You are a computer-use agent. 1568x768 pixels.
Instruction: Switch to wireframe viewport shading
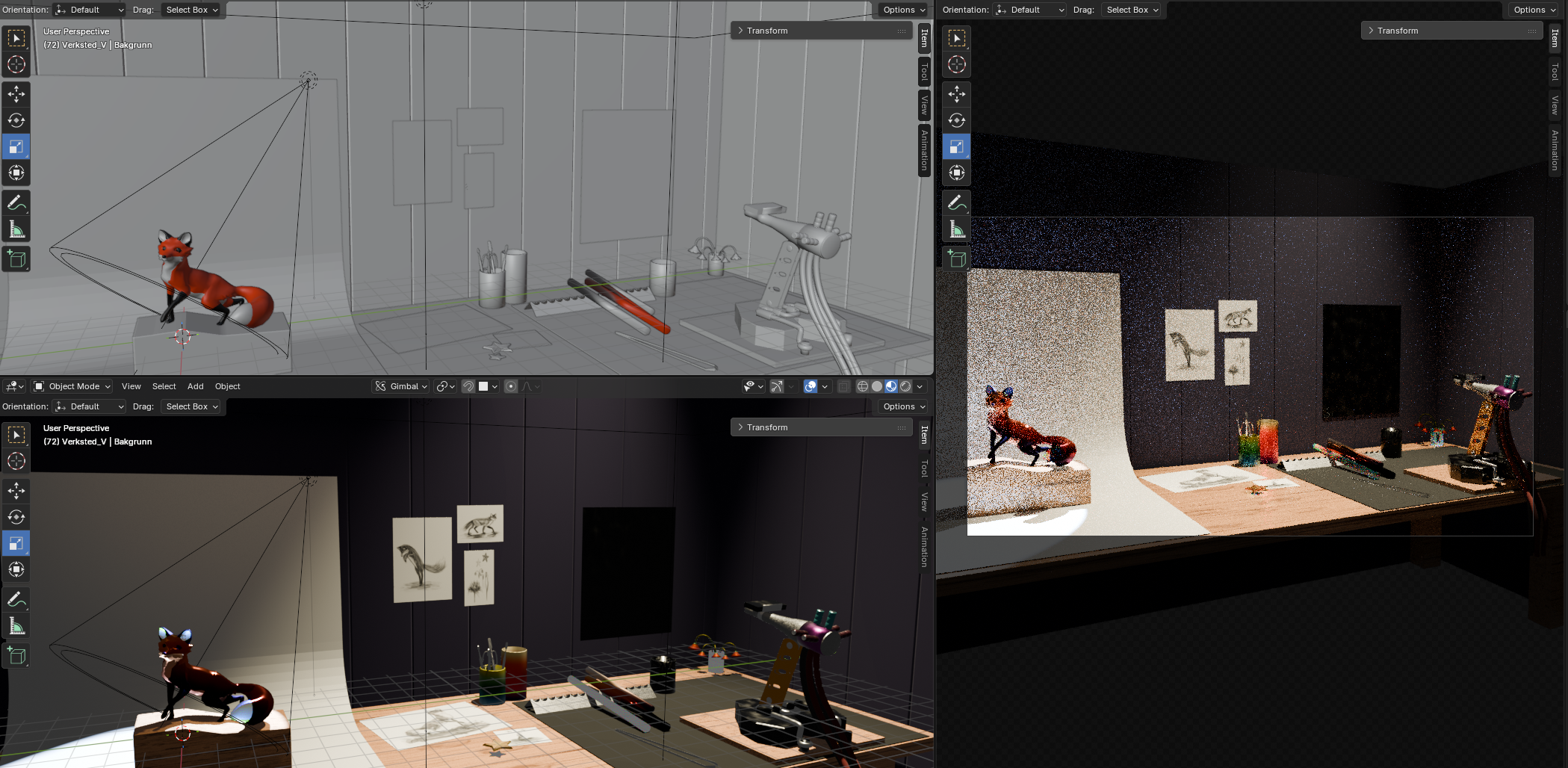(863, 386)
